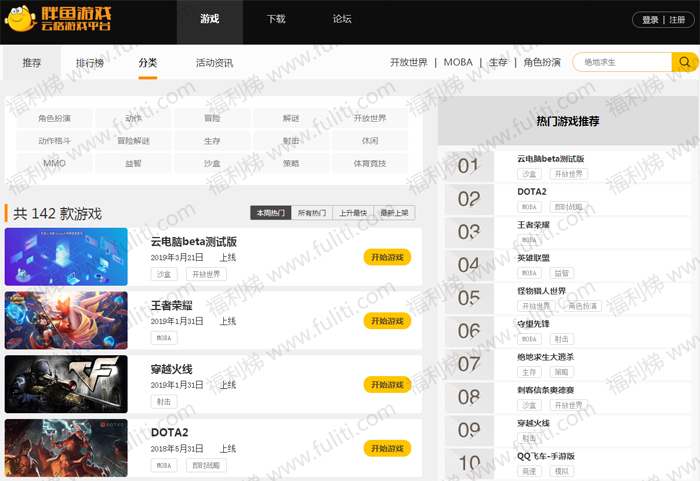Open the 活动资讯 tab

click(214, 63)
